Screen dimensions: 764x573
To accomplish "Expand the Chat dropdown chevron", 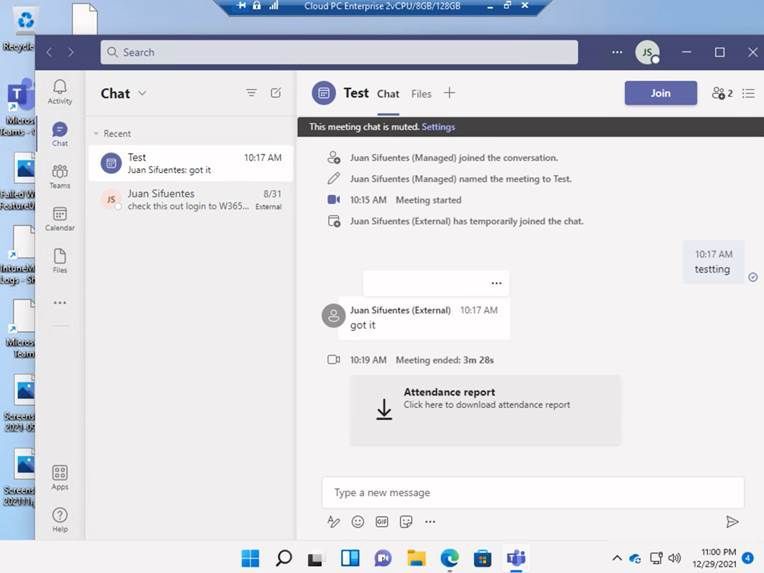I will pos(142,93).
